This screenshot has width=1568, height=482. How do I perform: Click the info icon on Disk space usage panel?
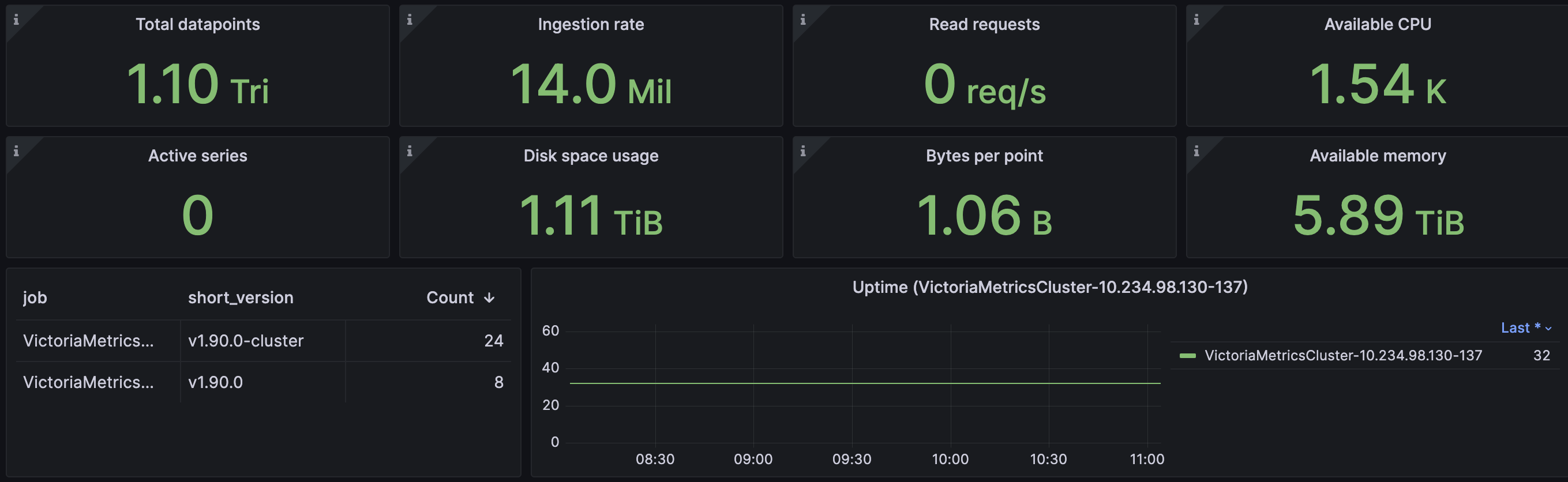pos(410,151)
